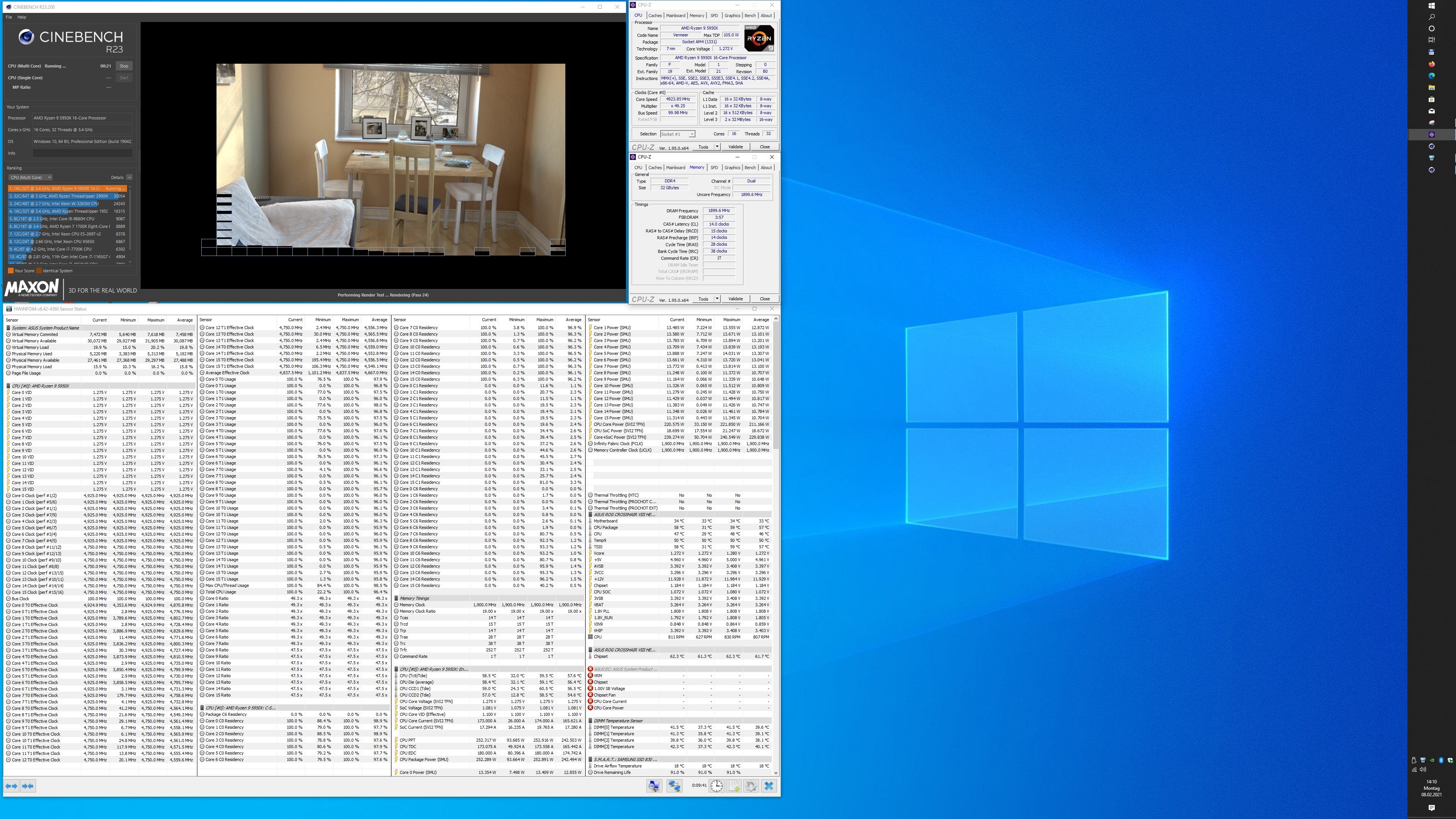Open HWiNFO64 floppy icon on taskbar
The height and width of the screenshot is (819, 1456).
pyautogui.click(x=1432, y=52)
